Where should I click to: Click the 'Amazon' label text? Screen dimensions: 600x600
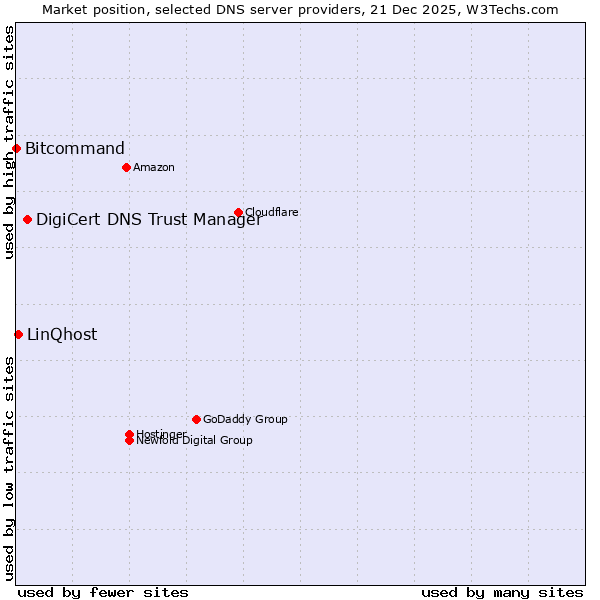[154, 168]
